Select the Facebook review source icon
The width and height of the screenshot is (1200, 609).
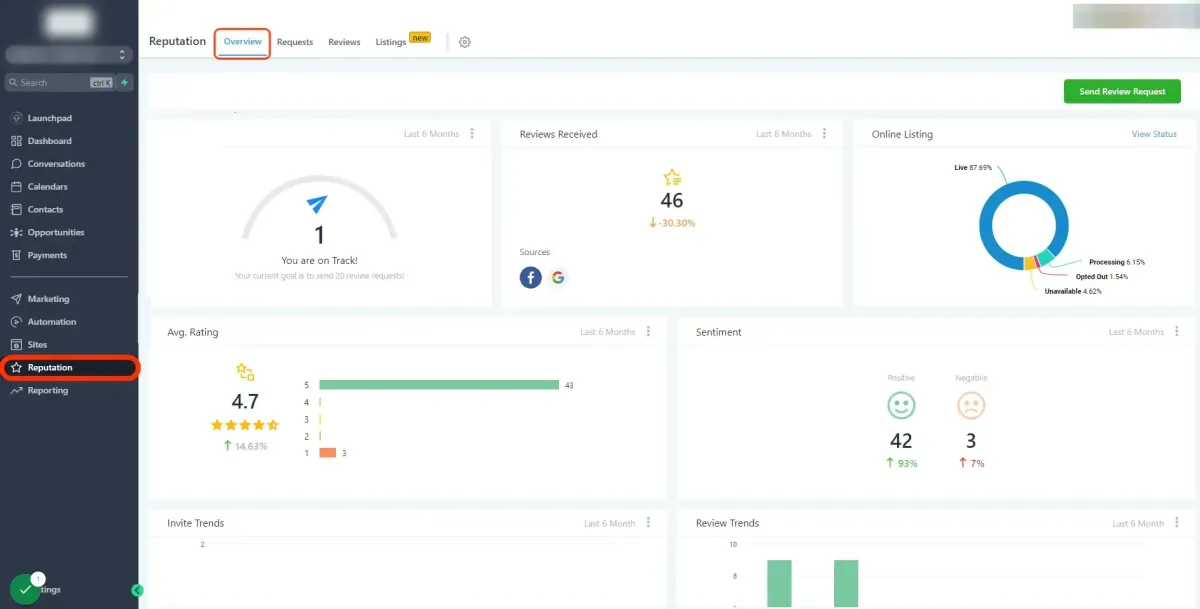click(x=530, y=277)
